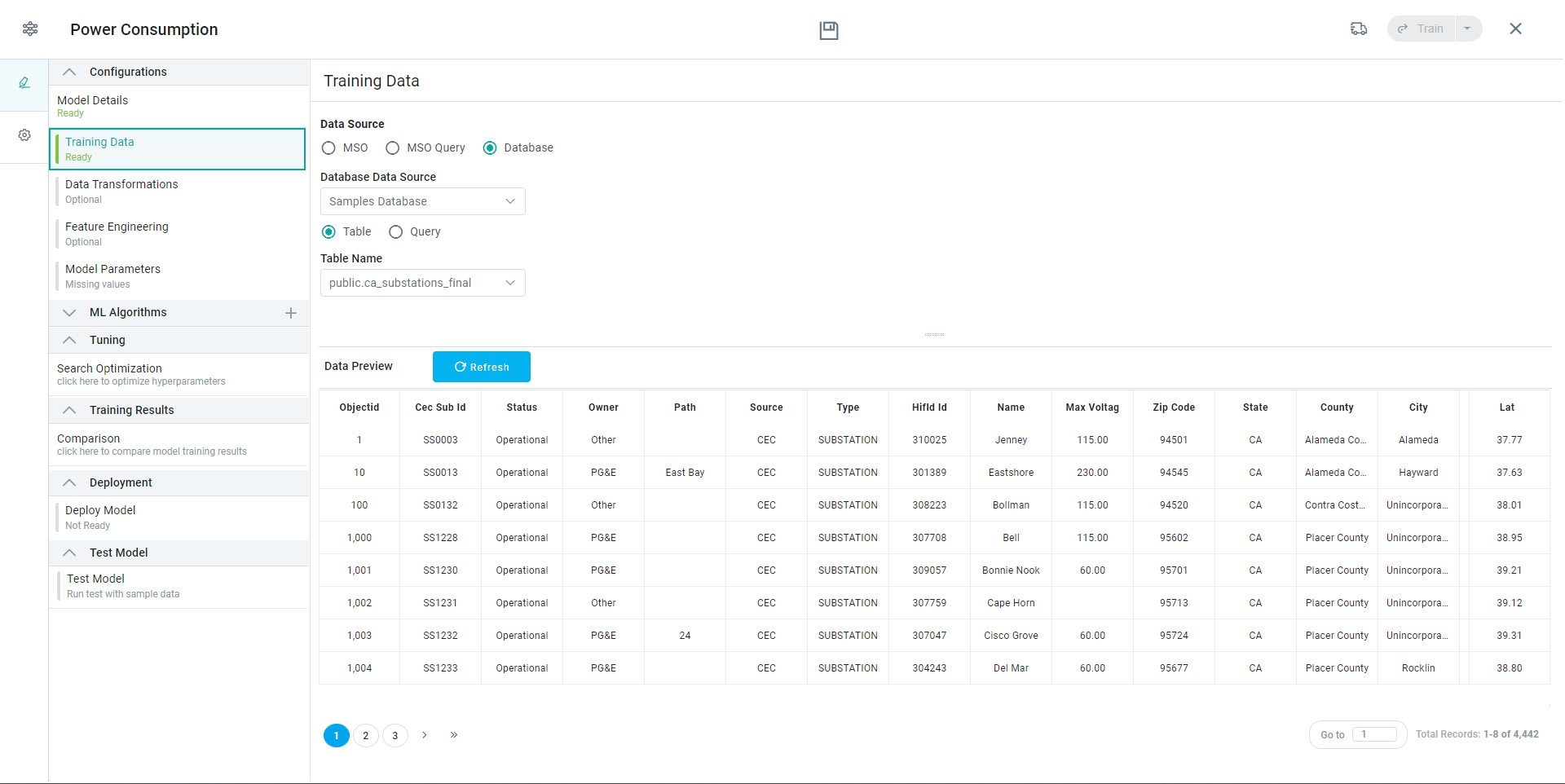Select the edit pencil sidebar icon
Viewport: 1565px width, 784px height.
click(24, 83)
